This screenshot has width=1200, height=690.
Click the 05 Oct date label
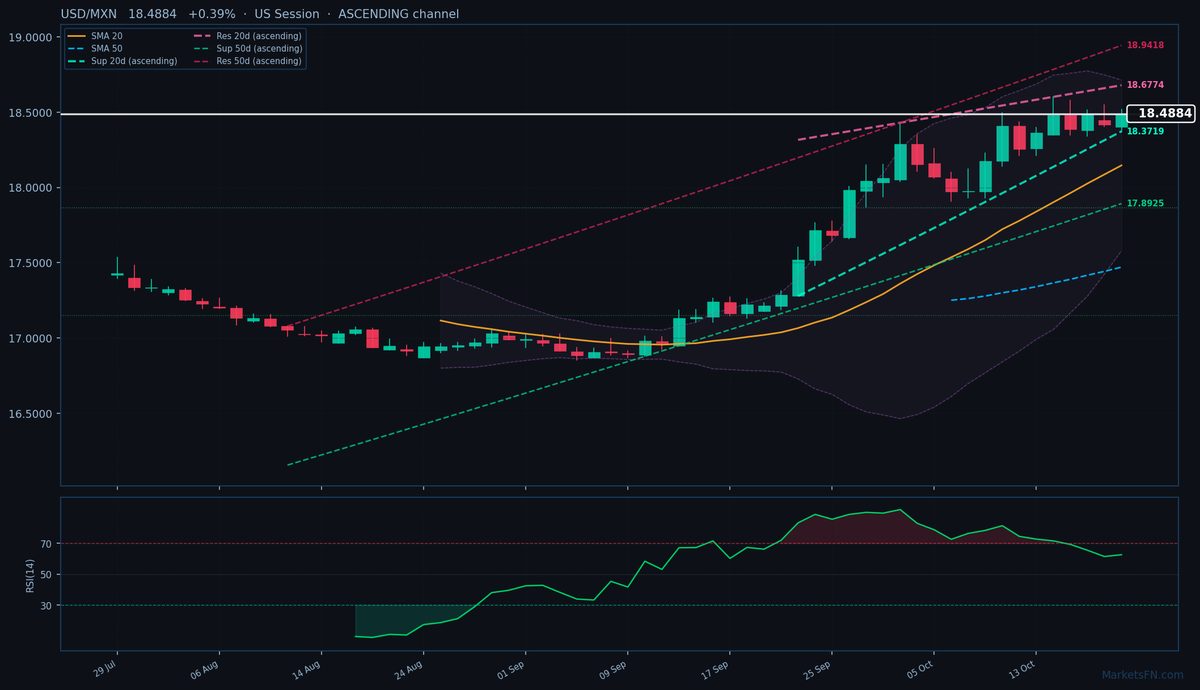[x=920, y=668]
